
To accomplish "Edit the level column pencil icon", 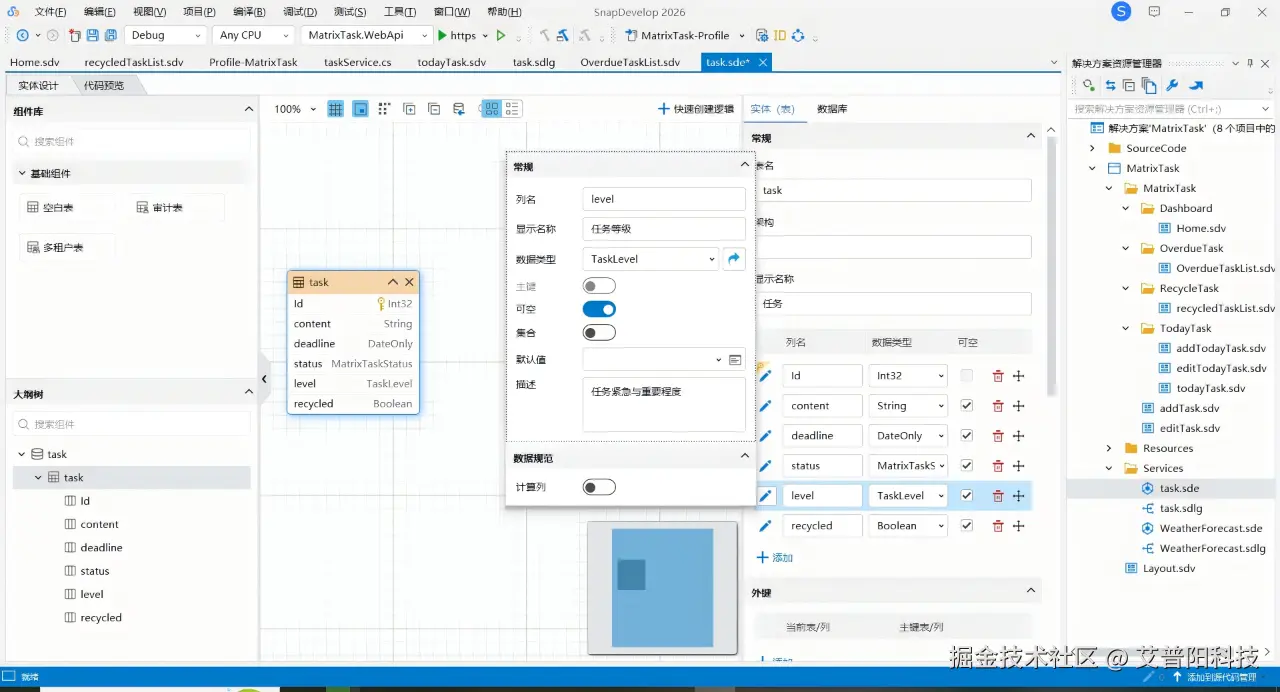I will tap(765, 496).
